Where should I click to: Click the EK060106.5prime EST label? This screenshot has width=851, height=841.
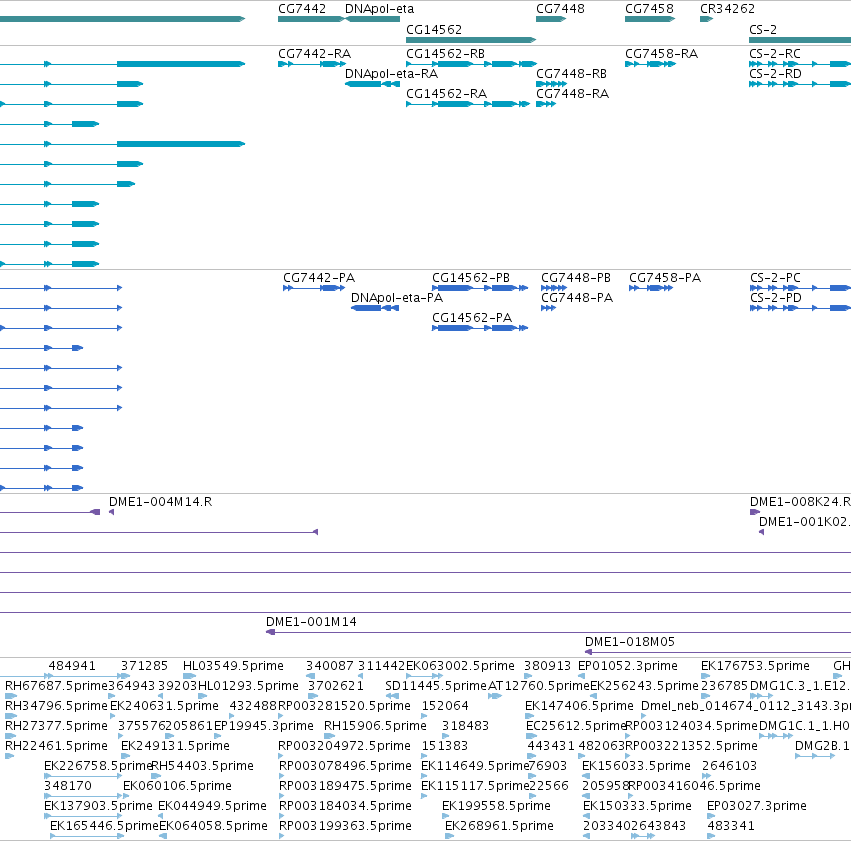[177, 786]
